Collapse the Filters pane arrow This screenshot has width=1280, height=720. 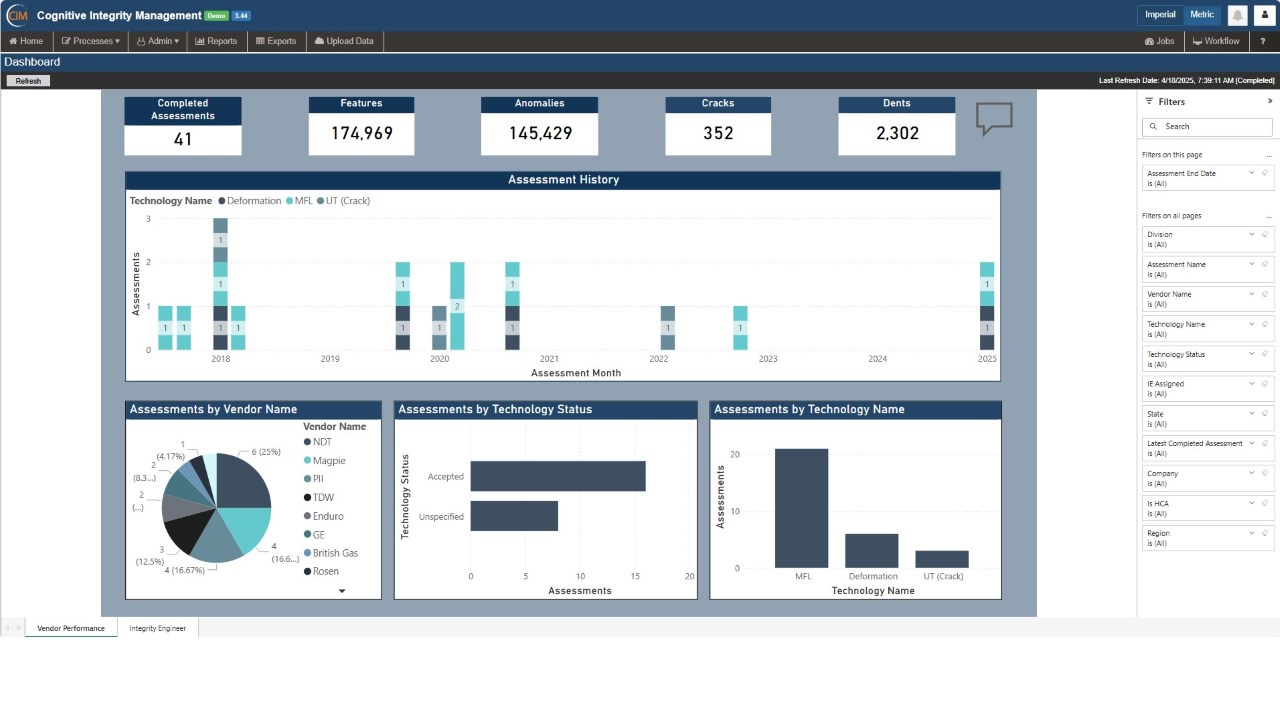[1270, 101]
